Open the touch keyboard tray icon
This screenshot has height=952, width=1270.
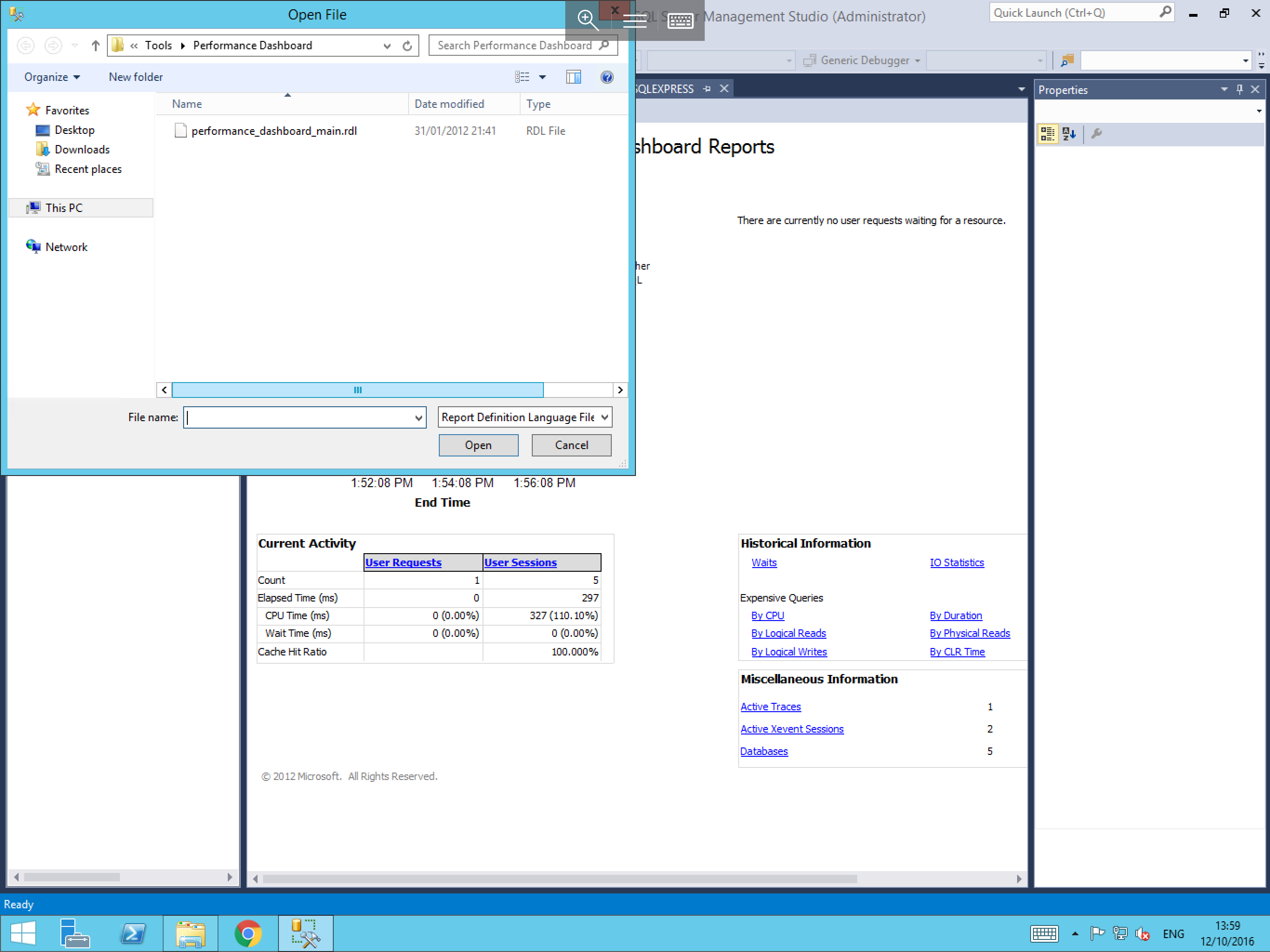[x=1044, y=933]
